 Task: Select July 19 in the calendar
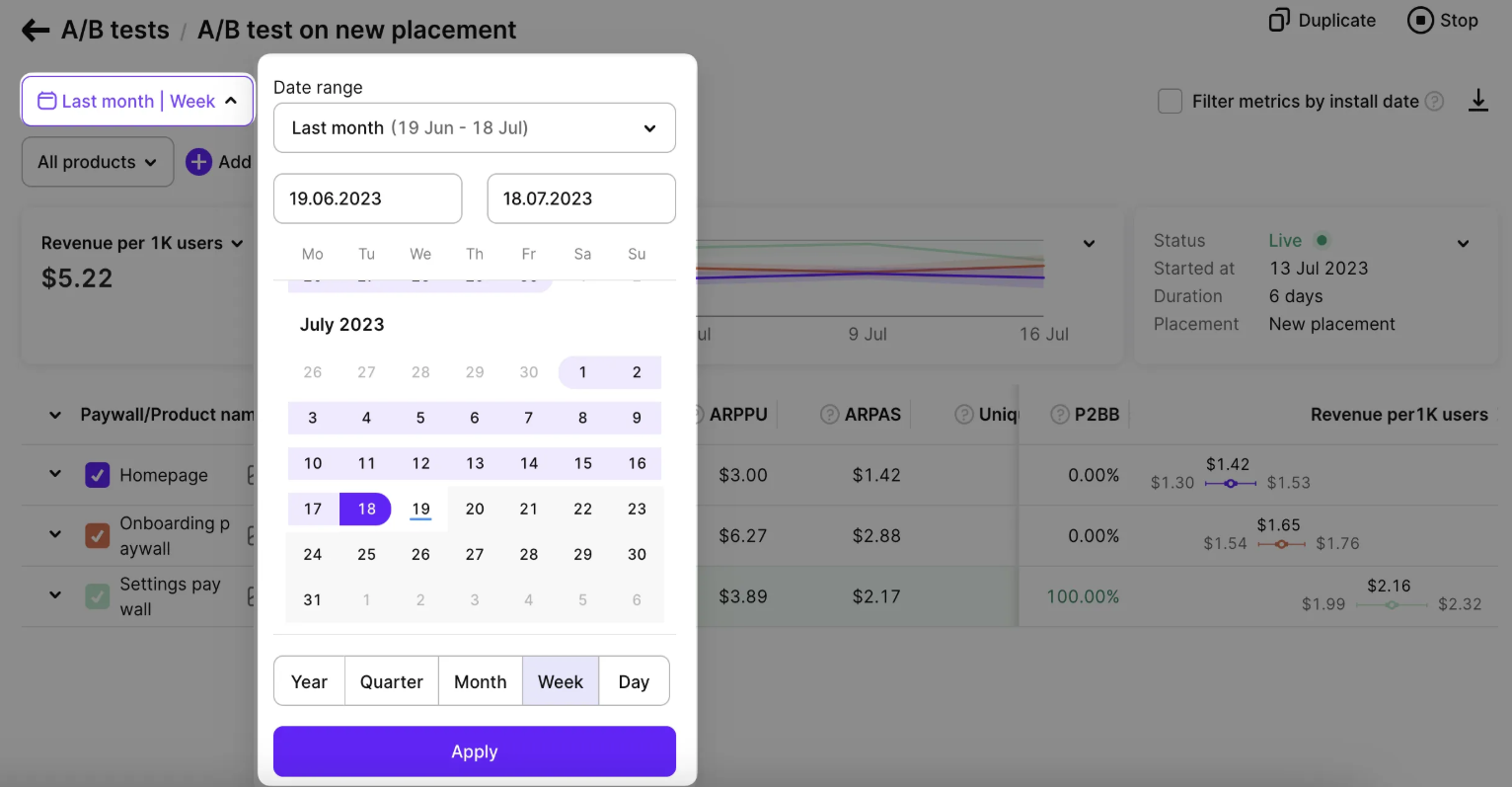tap(420, 510)
